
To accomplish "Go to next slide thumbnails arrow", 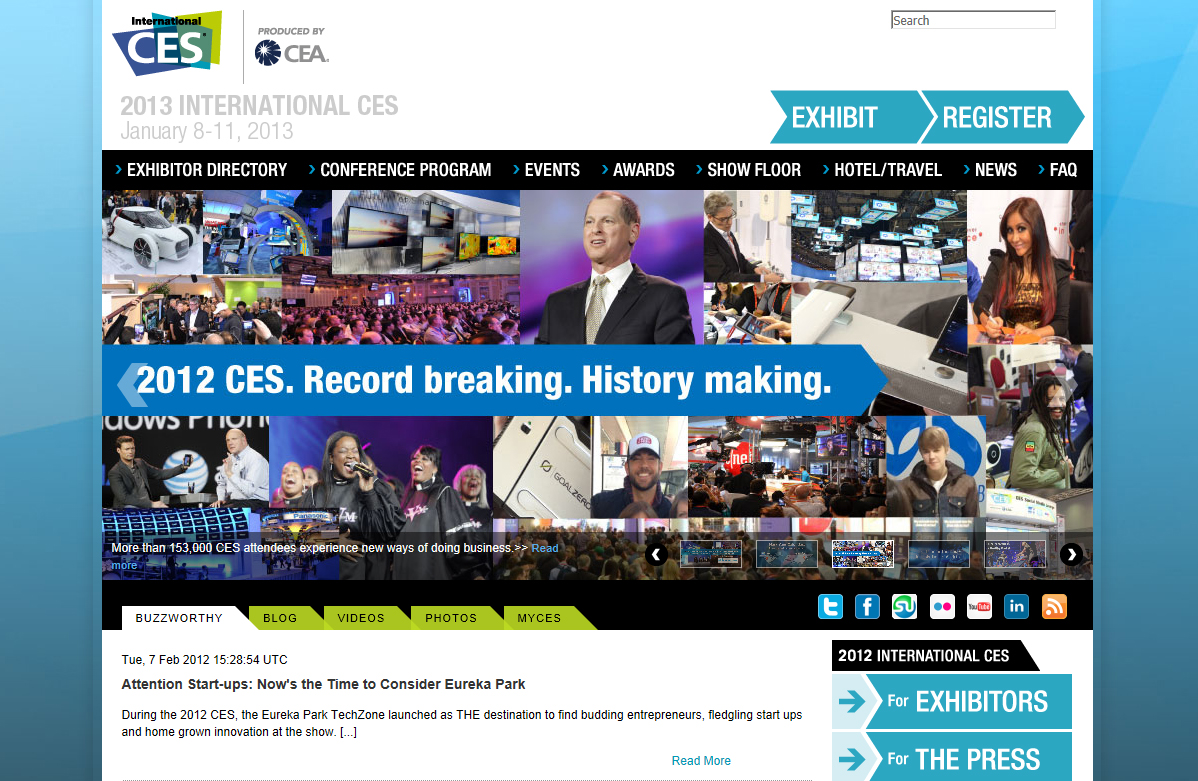I will pyautogui.click(x=1071, y=555).
